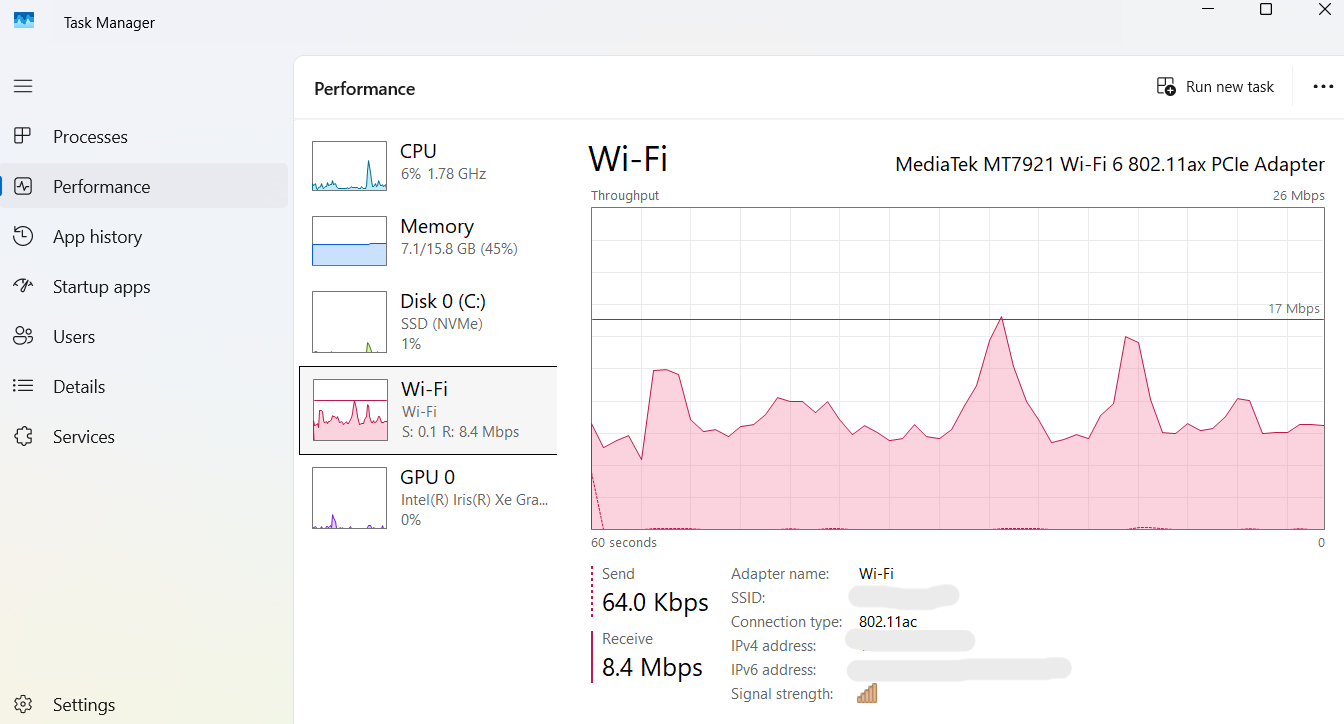Select the CPU mini graph thumbnail
Viewport: 1344px width, 724px height.
[349, 166]
